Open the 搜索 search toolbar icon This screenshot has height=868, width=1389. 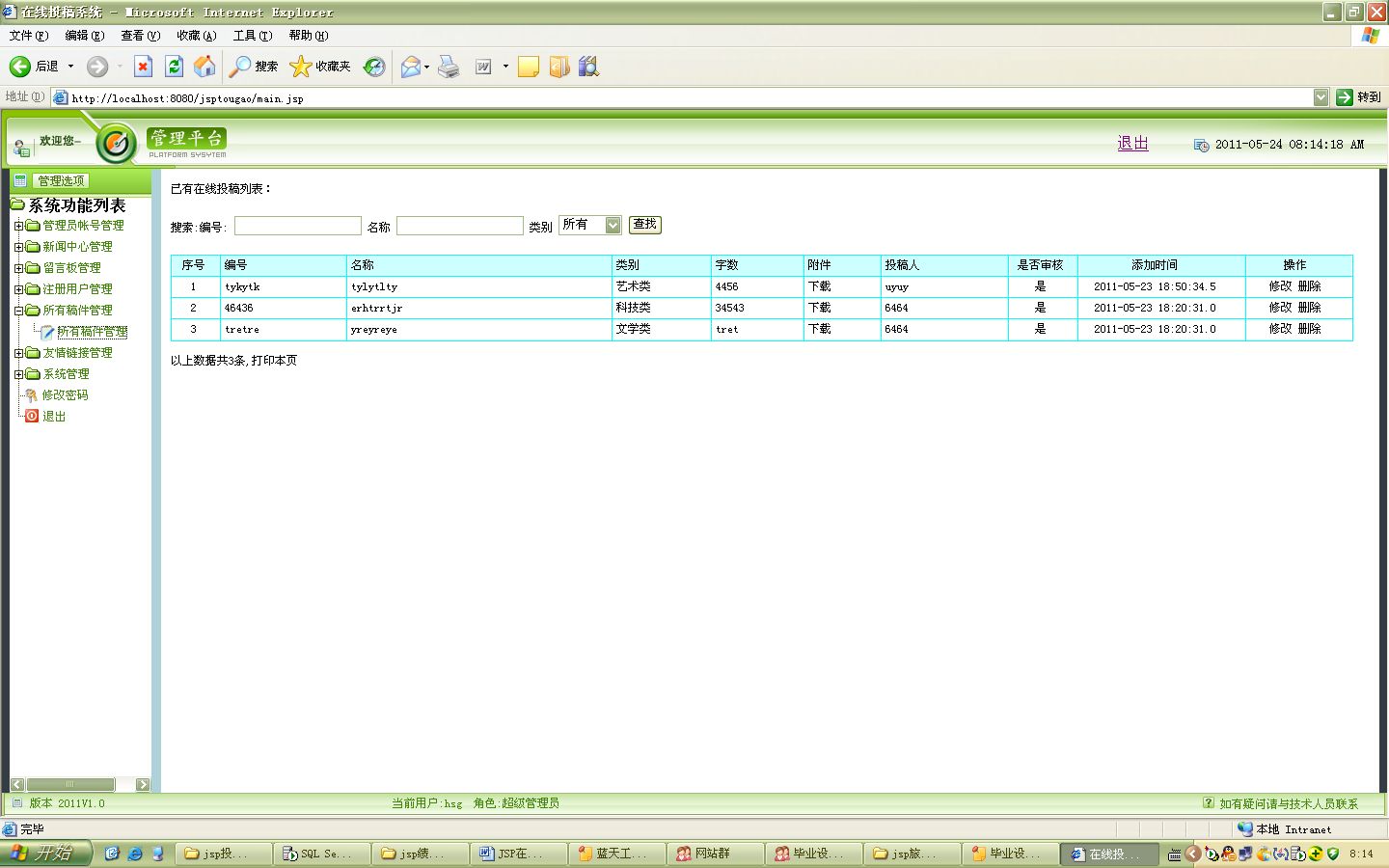coord(240,67)
